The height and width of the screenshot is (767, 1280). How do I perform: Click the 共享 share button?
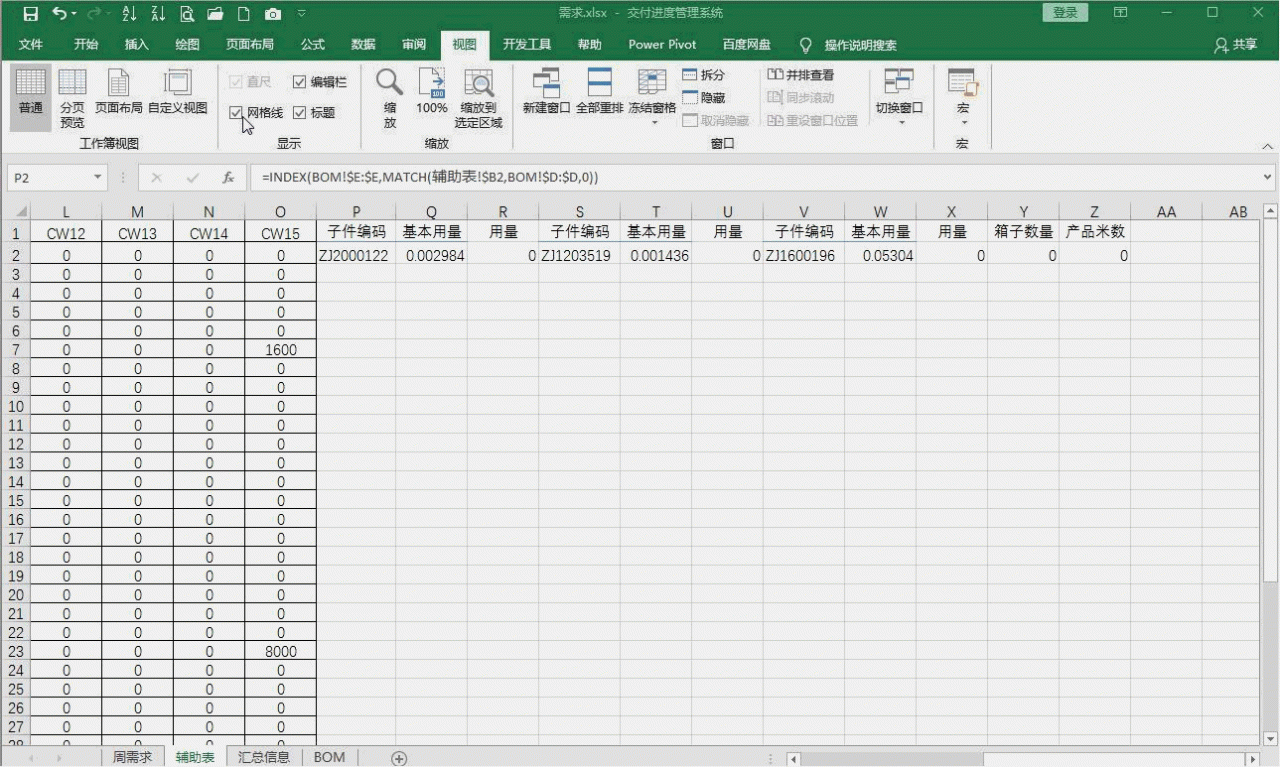pos(1235,45)
